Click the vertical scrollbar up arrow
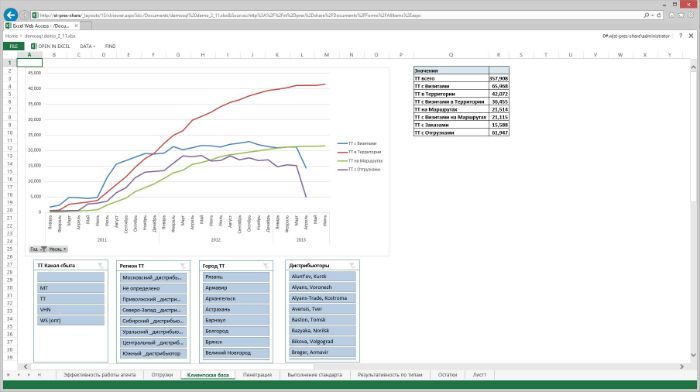Screen dimensions: 700x392 tap(693, 67)
